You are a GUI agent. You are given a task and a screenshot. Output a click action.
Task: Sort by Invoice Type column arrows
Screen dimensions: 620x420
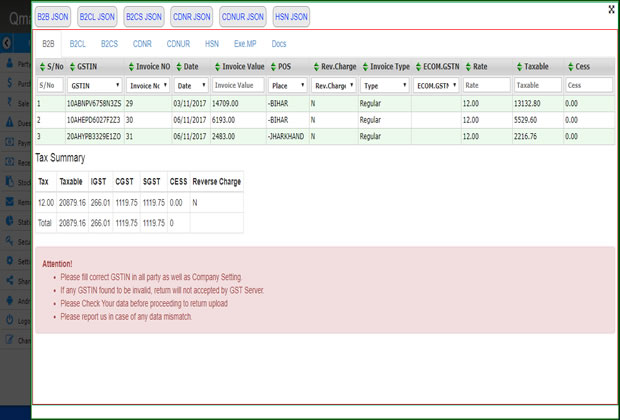click(365, 67)
